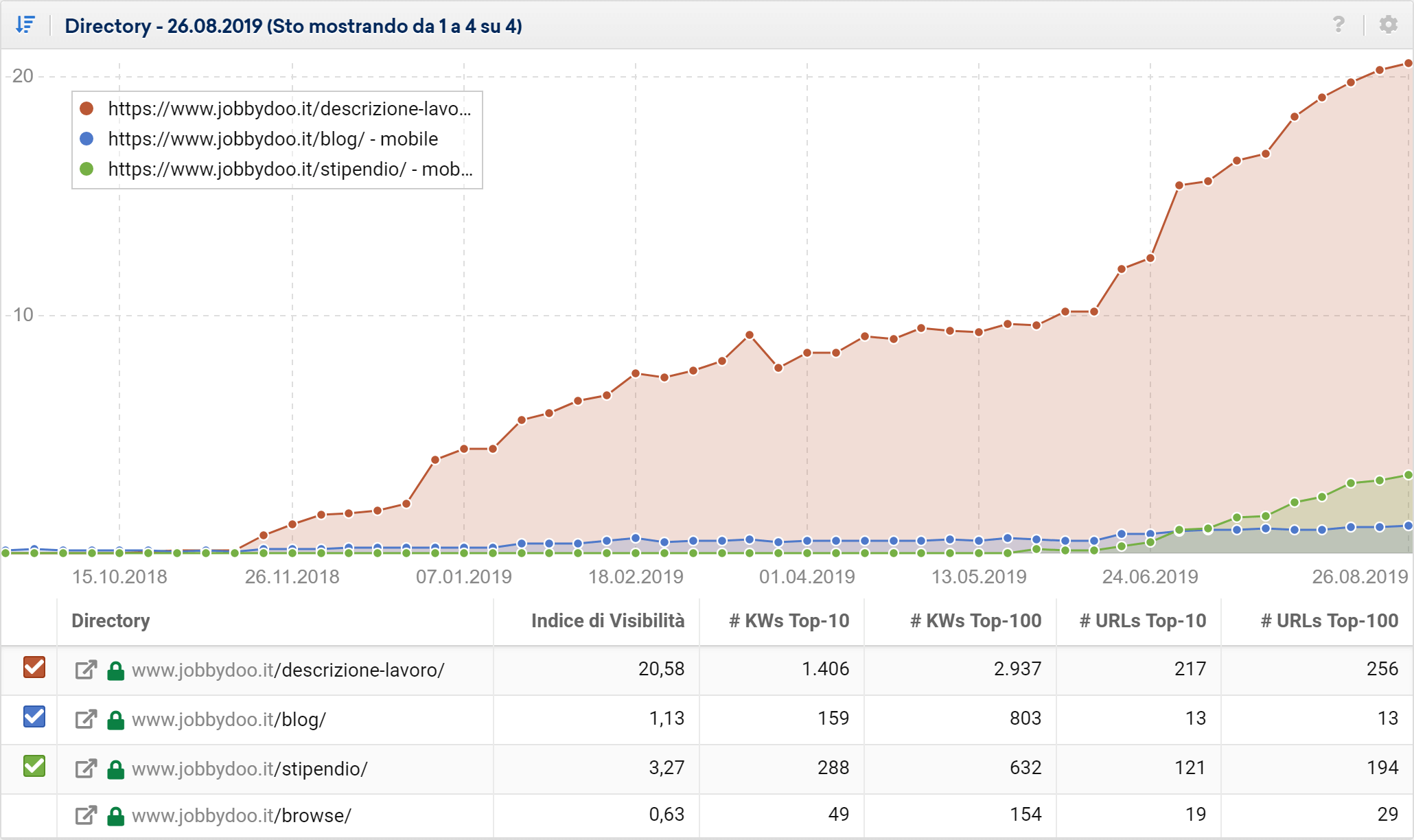This screenshot has width=1414, height=840.
Task: Open the settings gear icon
Action: coord(1389,25)
